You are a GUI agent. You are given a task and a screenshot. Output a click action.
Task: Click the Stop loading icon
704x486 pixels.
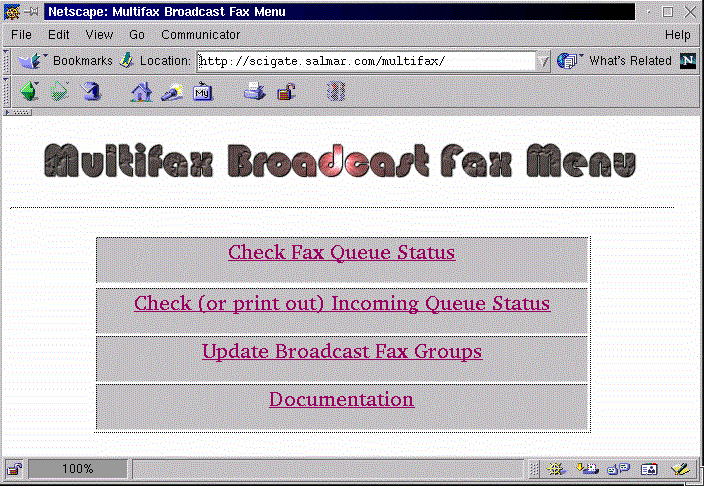click(x=338, y=92)
